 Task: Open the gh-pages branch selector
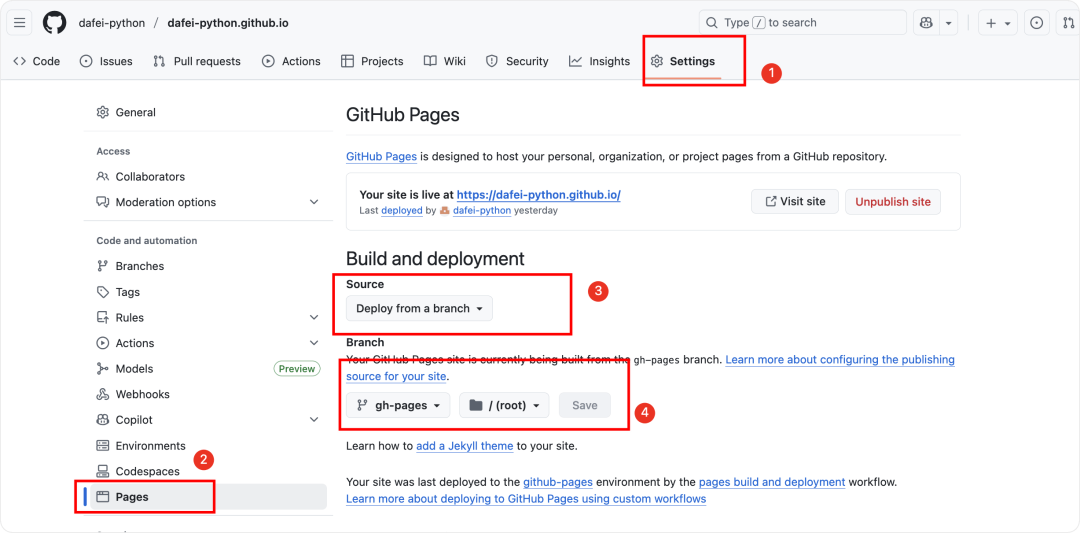(398, 406)
